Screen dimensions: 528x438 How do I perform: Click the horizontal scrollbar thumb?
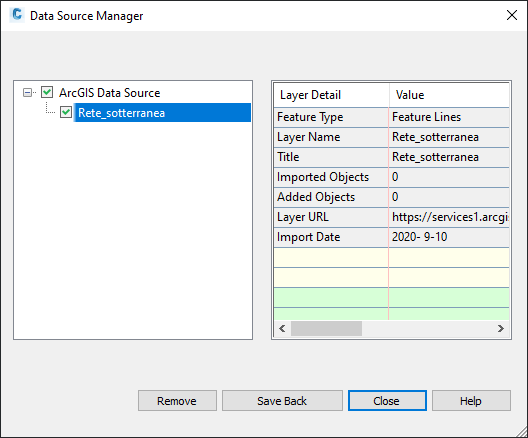(x=326, y=328)
